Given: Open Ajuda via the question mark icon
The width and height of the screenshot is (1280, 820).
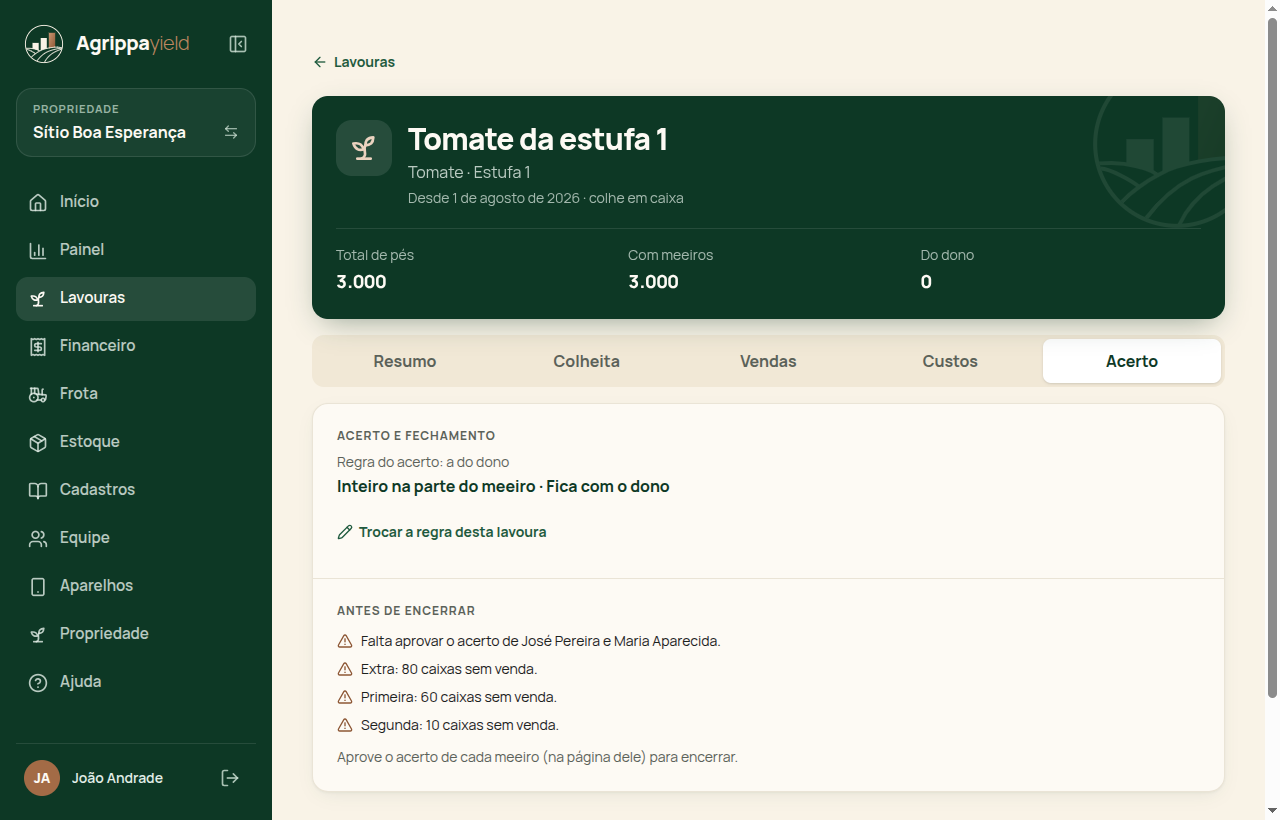Looking at the screenshot, I should click(x=38, y=682).
